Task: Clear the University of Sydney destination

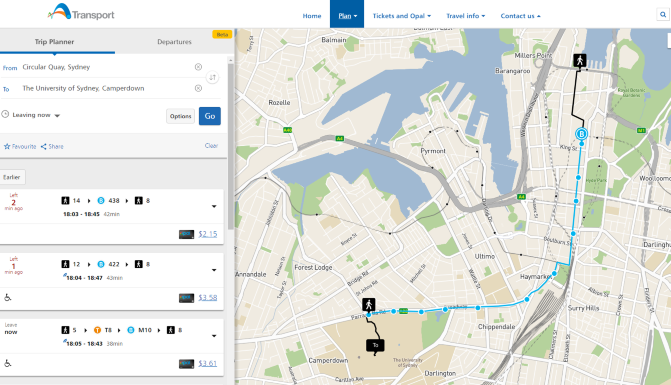Action: click(x=198, y=88)
